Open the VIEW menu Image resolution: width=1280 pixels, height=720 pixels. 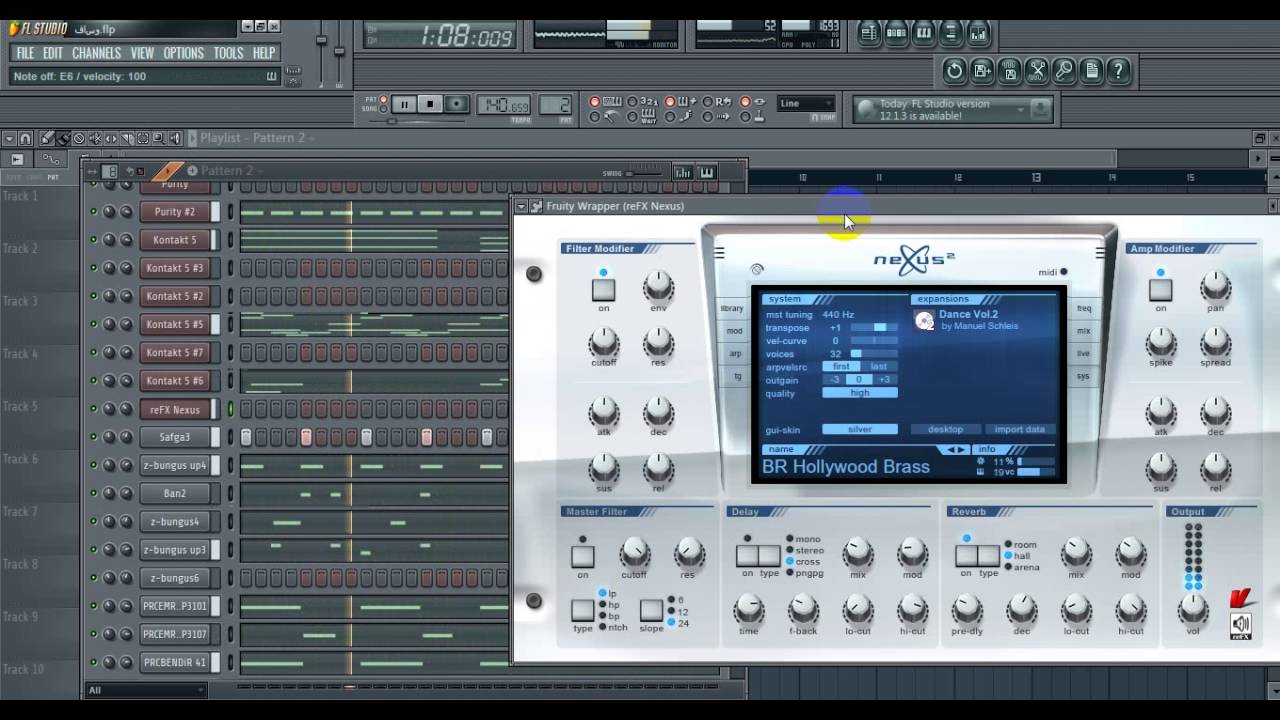(142, 53)
